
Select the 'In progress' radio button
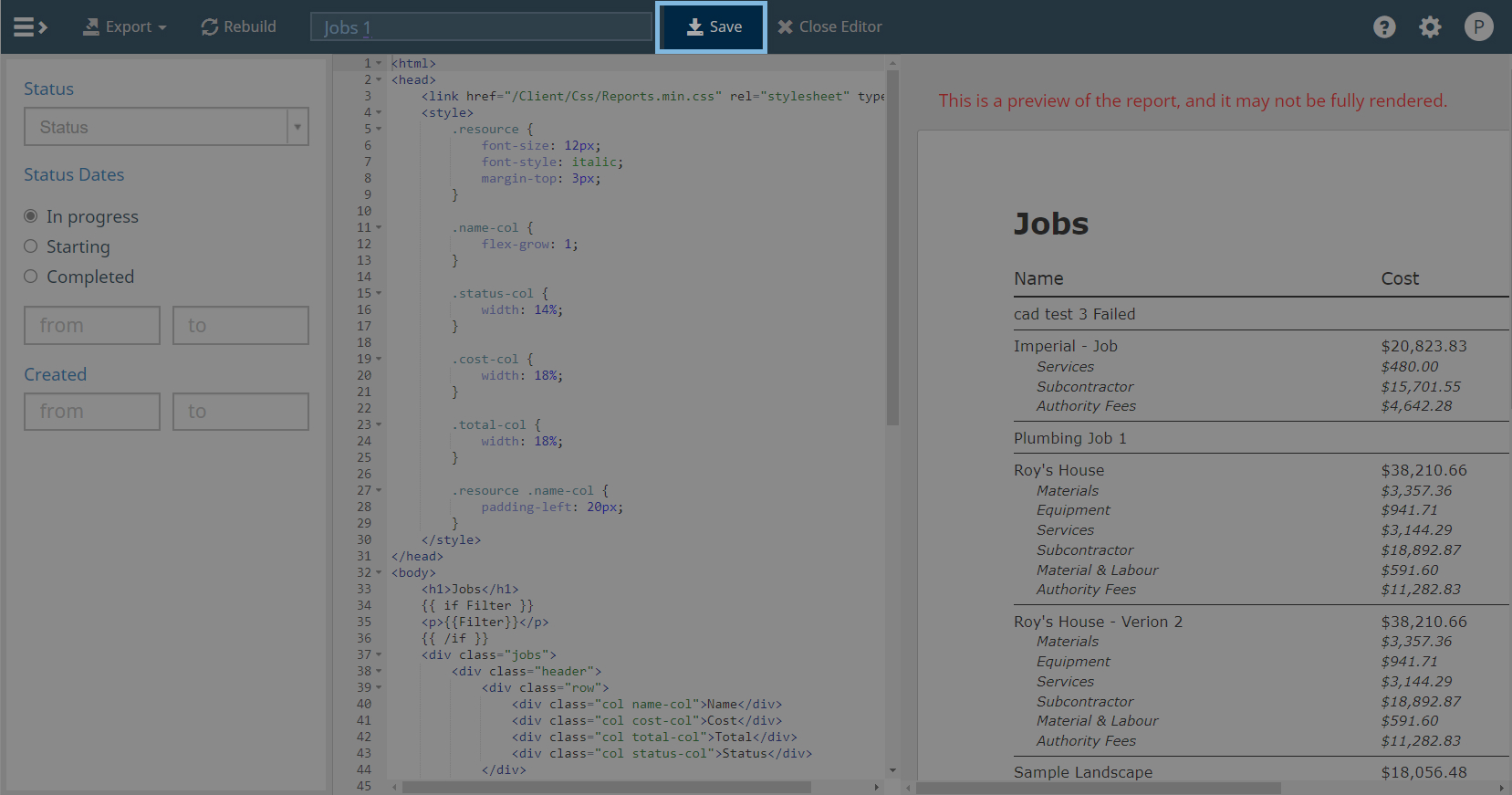click(x=31, y=216)
